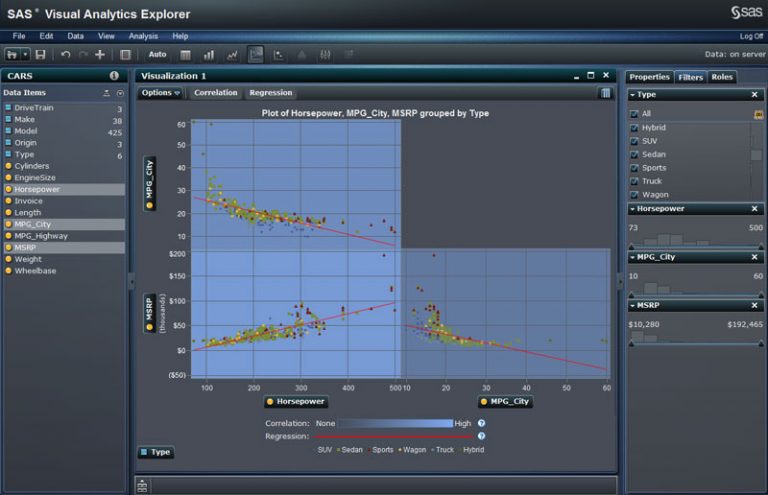Uncheck the SUV type checkbox
Image resolution: width=768 pixels, height=495 pixels.
[634, 141]
